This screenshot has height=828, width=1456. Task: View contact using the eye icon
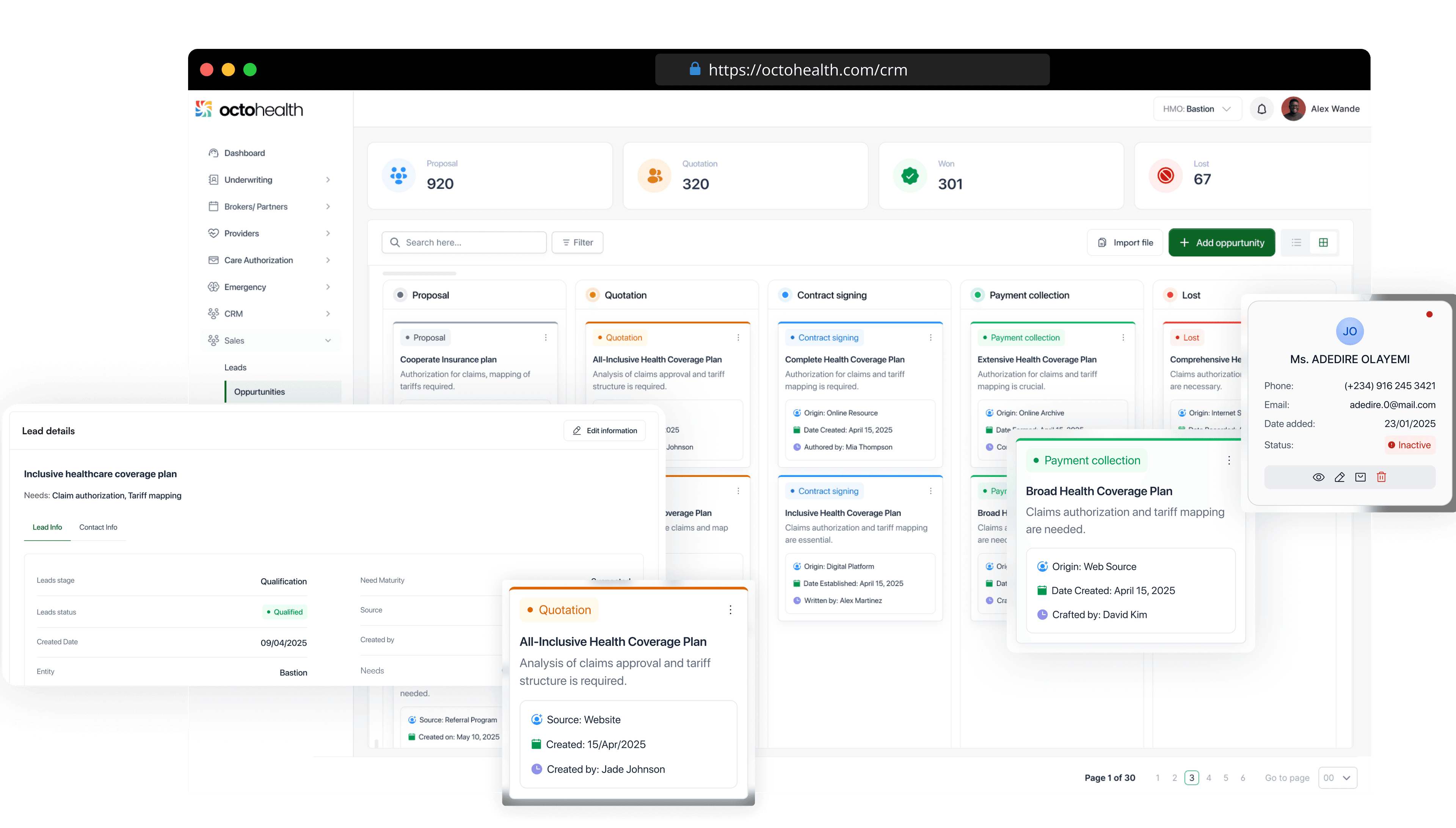1318,477
